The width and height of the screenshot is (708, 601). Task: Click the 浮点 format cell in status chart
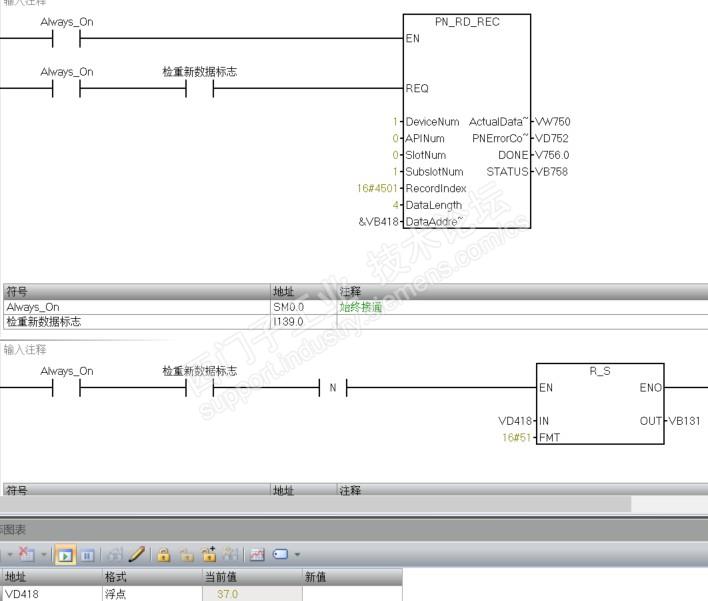click(152, 594)
